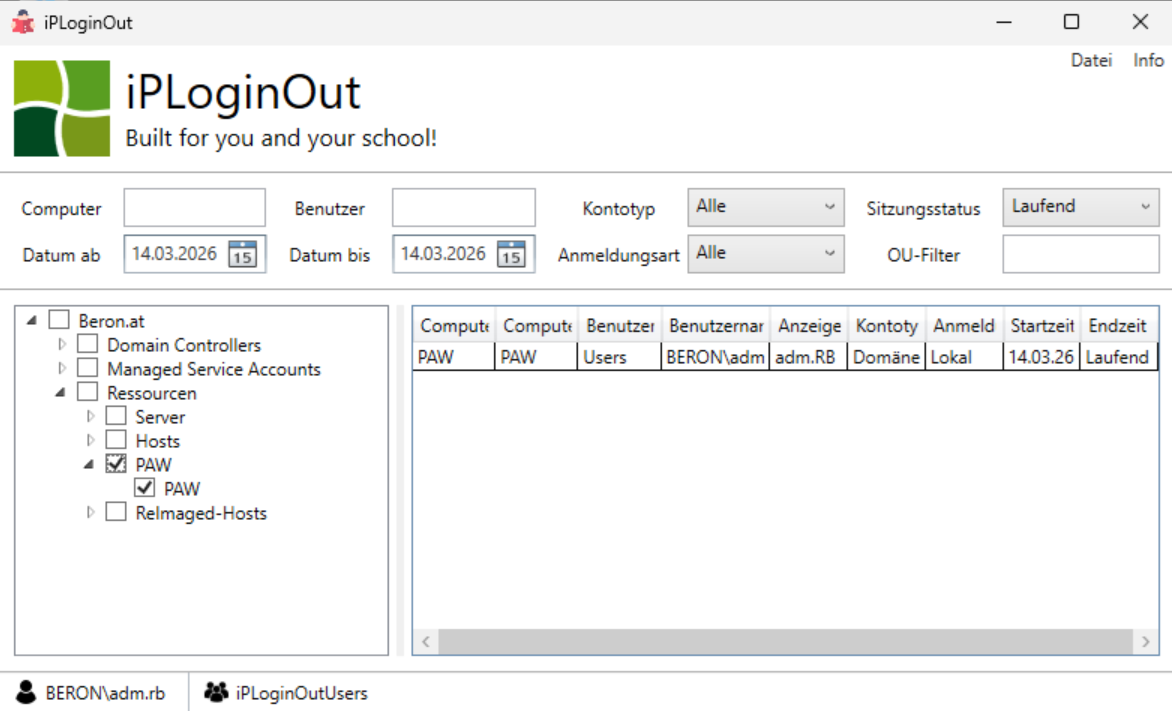1172x711 pixels.
Task: Open the Datum bis calendar picker icon
Action: 511,254
